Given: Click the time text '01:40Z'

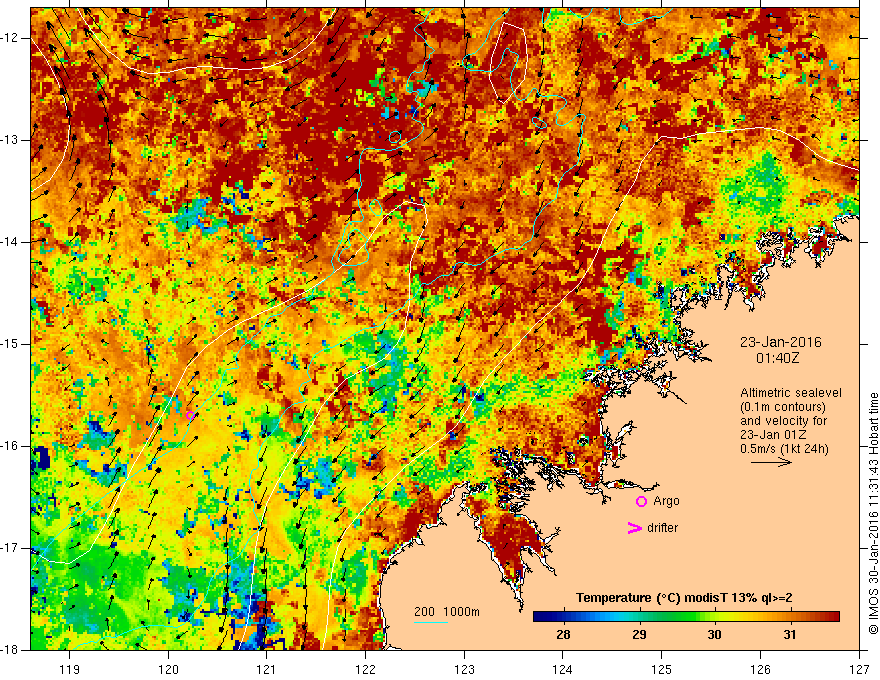Looking at the screenshot, I should tap(777, 357).
